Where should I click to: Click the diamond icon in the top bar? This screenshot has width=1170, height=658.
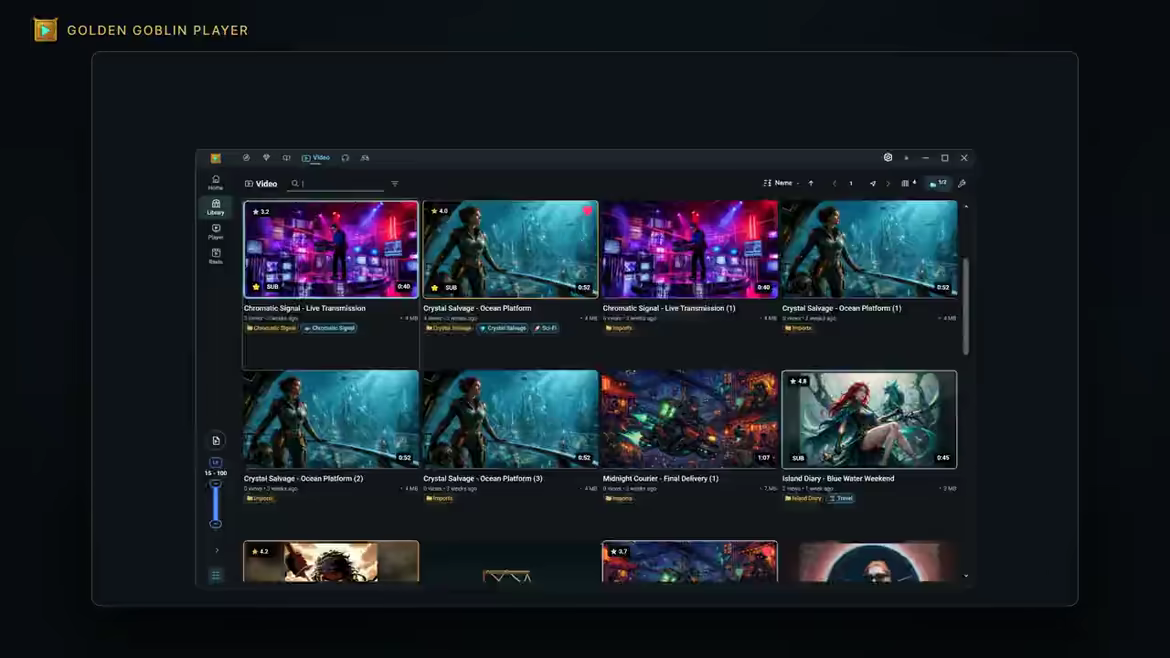click(x=266, y=157)
